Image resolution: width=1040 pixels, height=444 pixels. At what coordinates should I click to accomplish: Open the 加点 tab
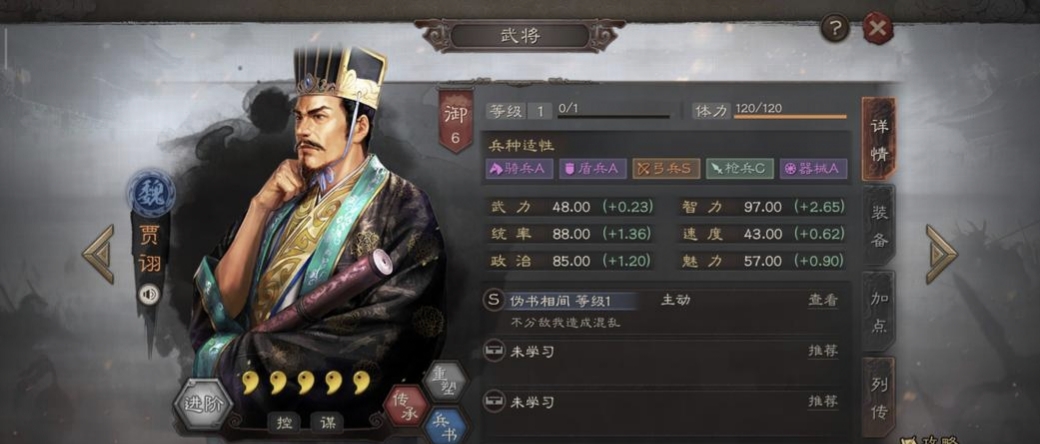click(x=879, y=312)
